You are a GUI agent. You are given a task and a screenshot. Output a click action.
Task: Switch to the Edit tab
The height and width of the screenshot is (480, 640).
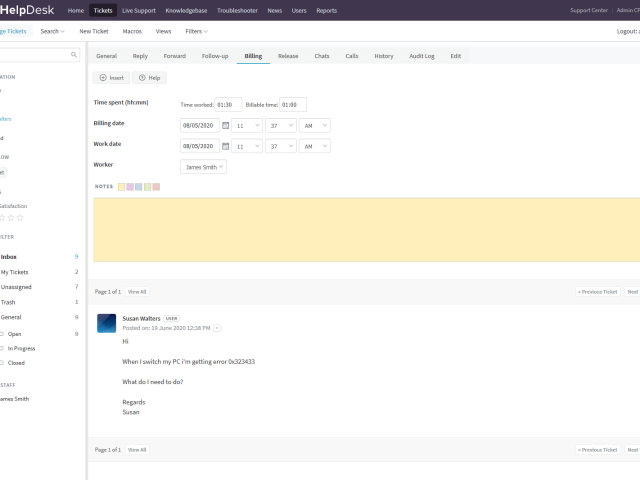[456, 56]
